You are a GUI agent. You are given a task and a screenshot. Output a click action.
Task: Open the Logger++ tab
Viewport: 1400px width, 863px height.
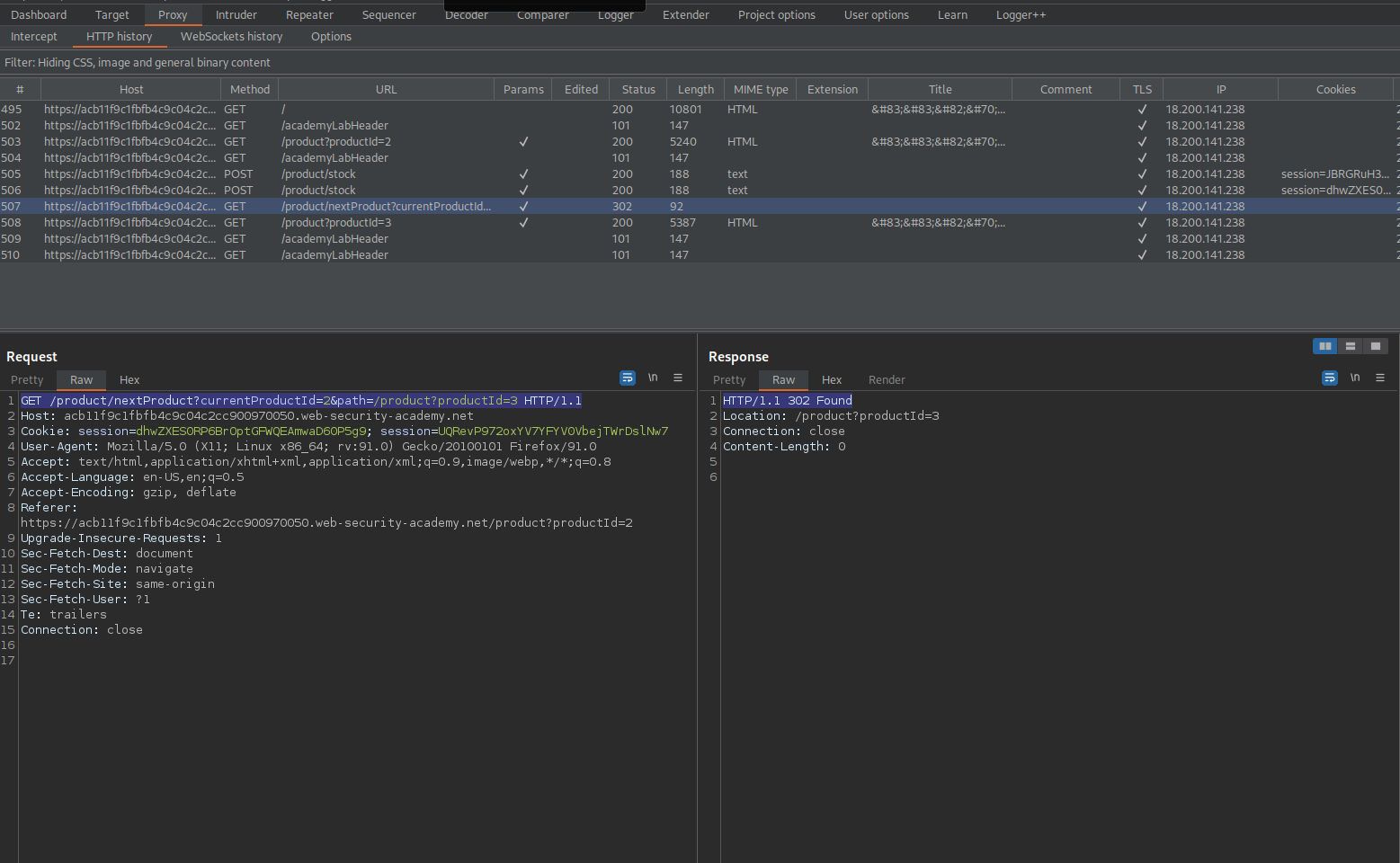(x=1021, y=15)
